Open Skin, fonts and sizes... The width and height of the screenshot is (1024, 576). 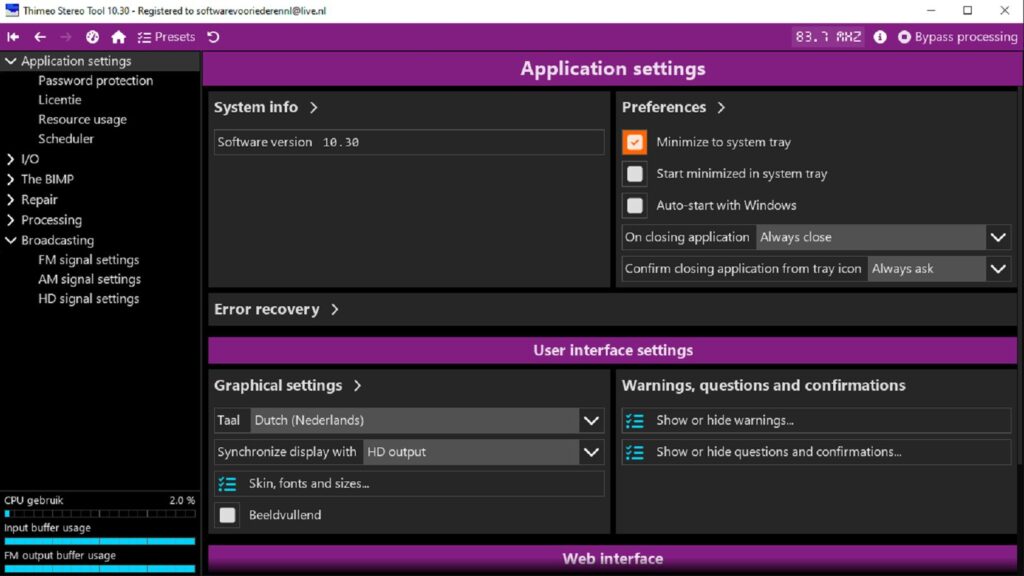click(x=409, y=484)
